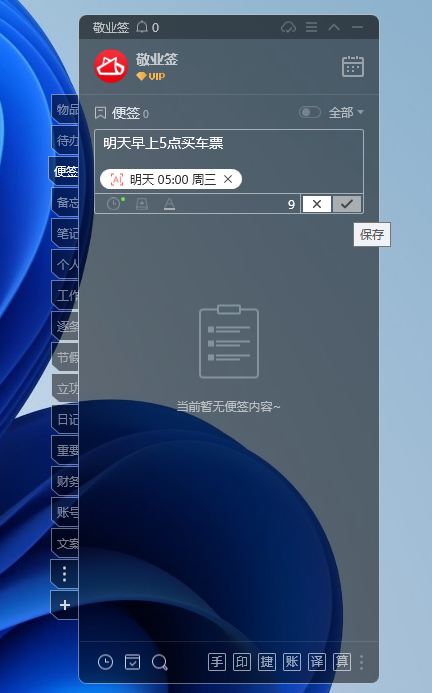This screenshot has height=693, width=432.
Task: Open the completed tasks calendar-check icon
Action: [x=132, y=662]
